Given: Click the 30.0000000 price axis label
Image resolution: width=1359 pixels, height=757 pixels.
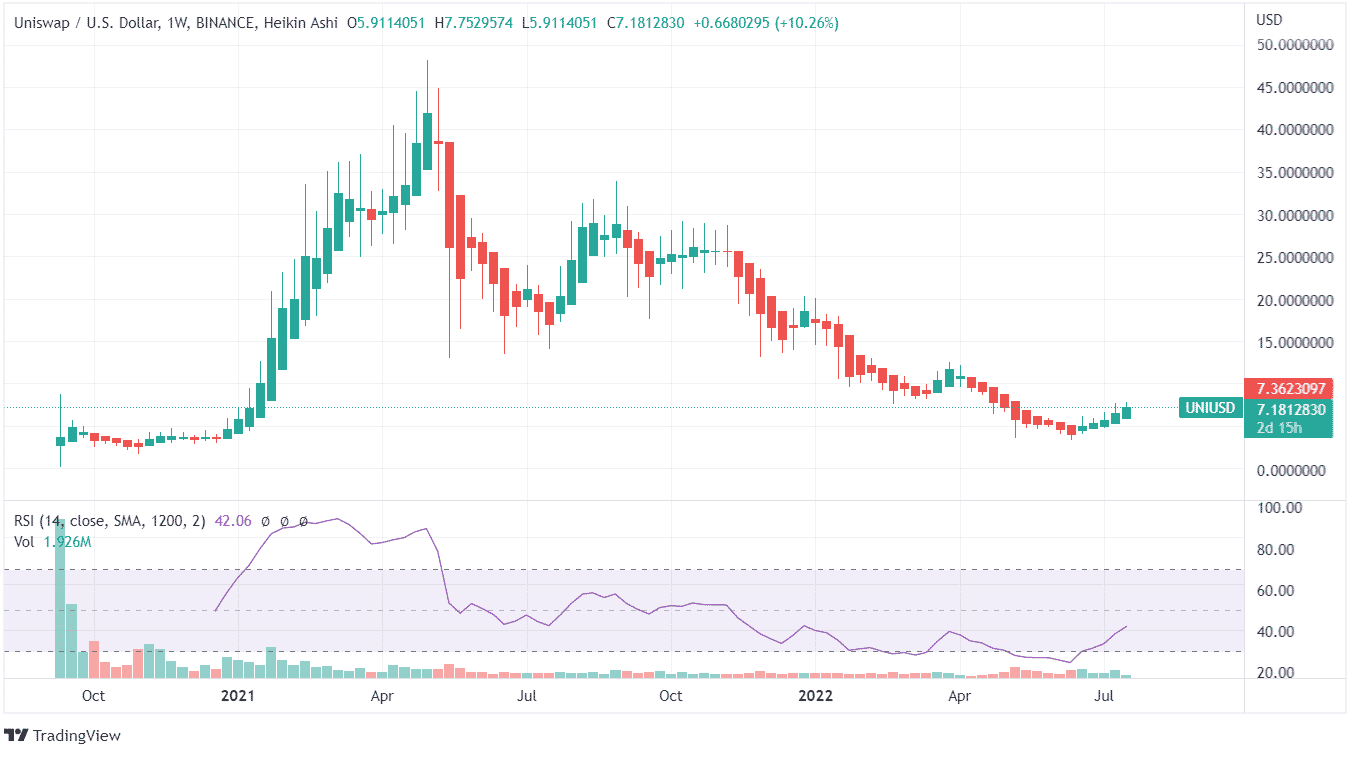Looking at the screenshot, I should tap(1295, 215).
